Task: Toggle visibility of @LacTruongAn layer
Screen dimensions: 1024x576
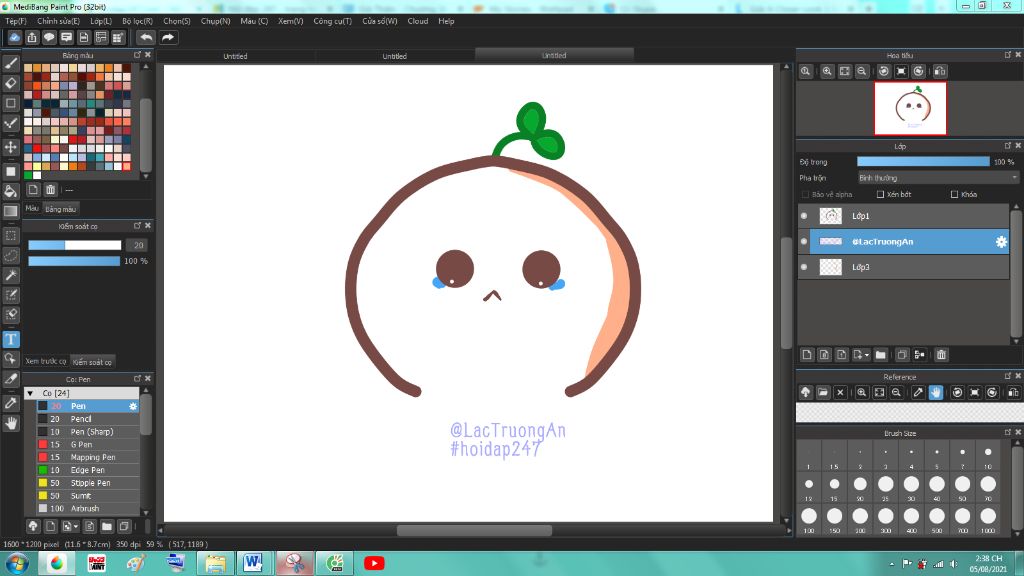Action: (804, 242)
